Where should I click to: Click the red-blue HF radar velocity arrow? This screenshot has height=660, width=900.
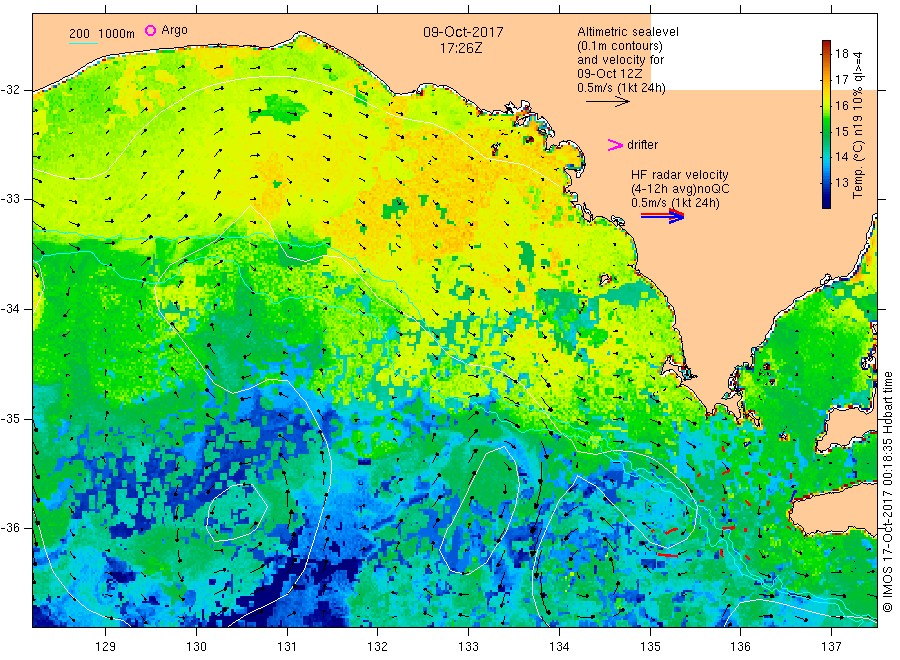click(x=662, y=216)
